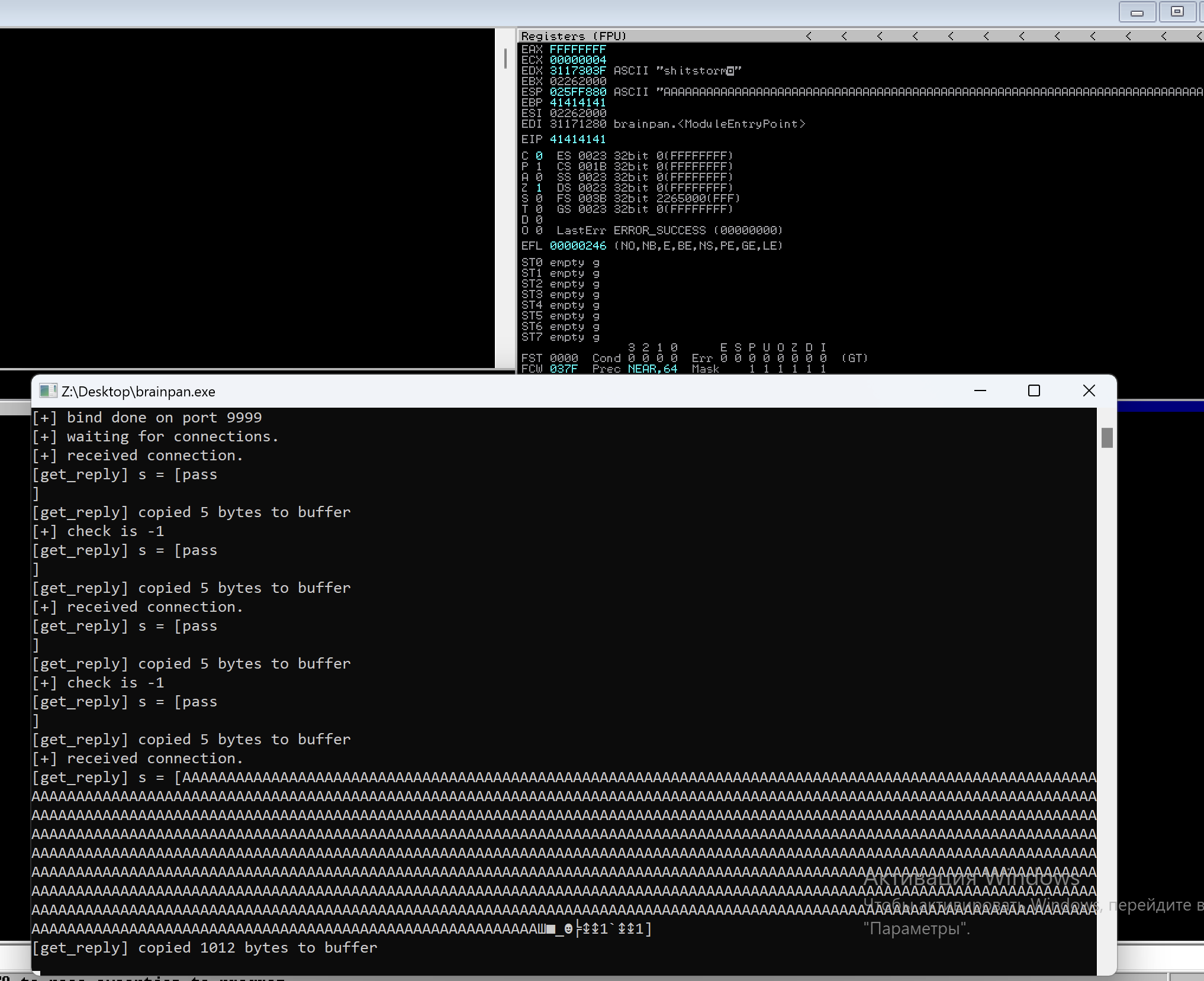Minimize the debugger child window at top
Screen dimensions: 1204x981
point(1137,12)
